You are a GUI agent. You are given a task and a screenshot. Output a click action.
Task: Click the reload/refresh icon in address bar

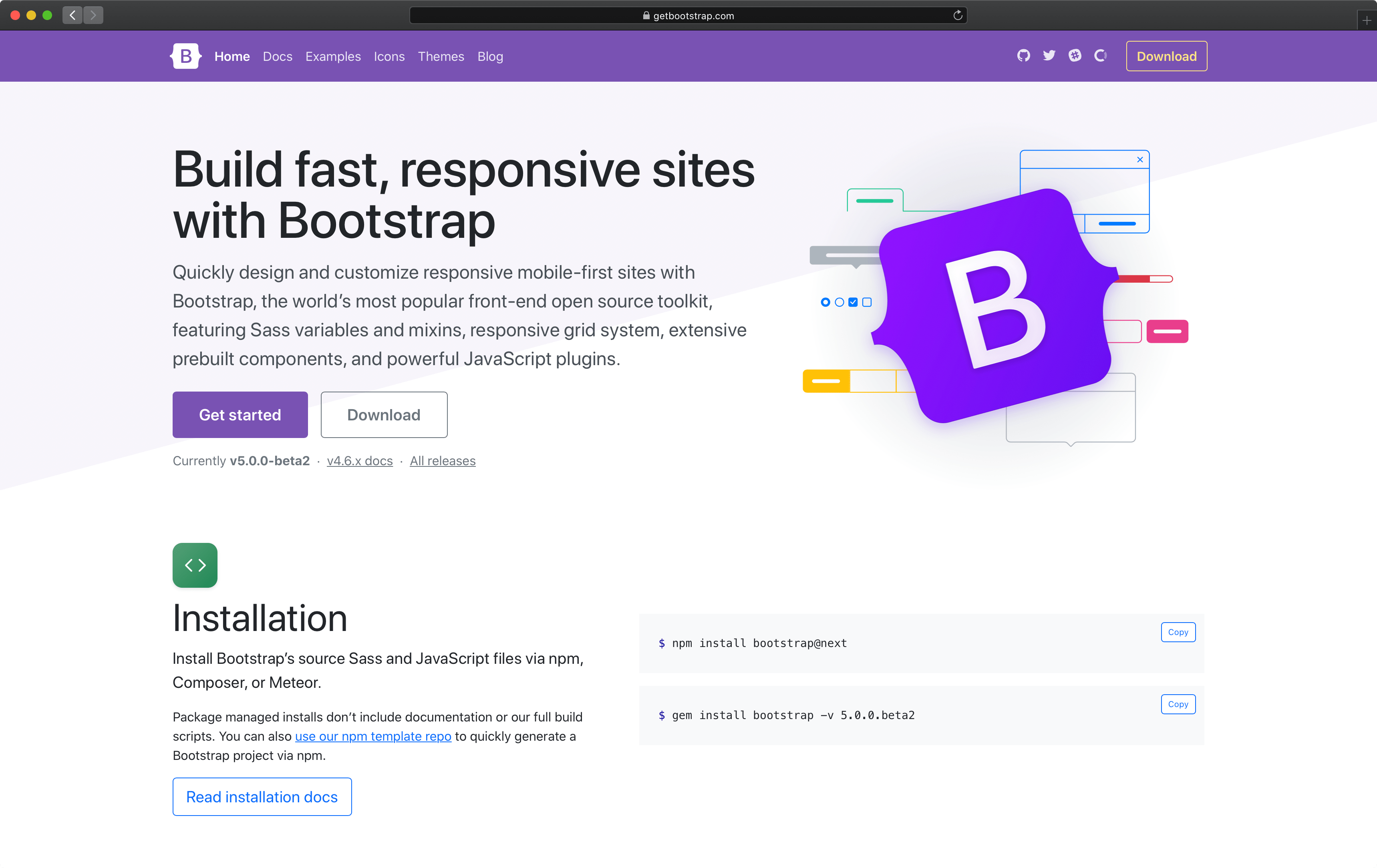click(957, 15)
